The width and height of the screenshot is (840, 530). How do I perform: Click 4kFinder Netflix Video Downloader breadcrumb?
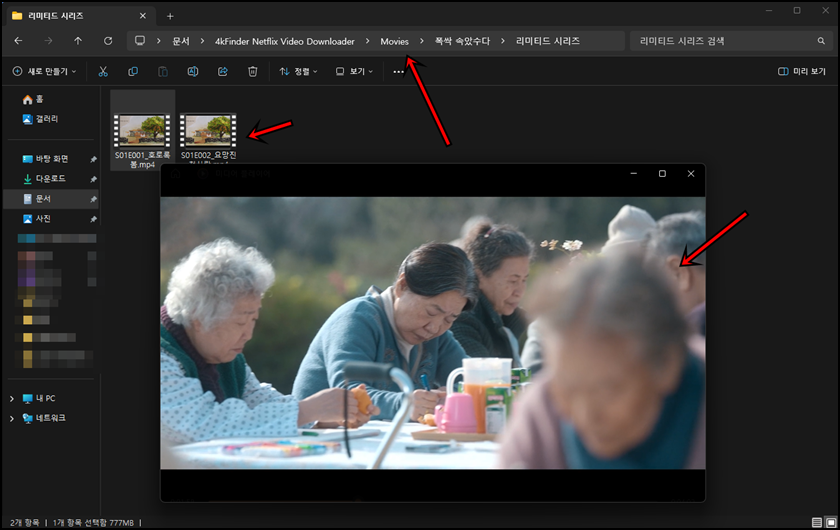click(284, 41)
